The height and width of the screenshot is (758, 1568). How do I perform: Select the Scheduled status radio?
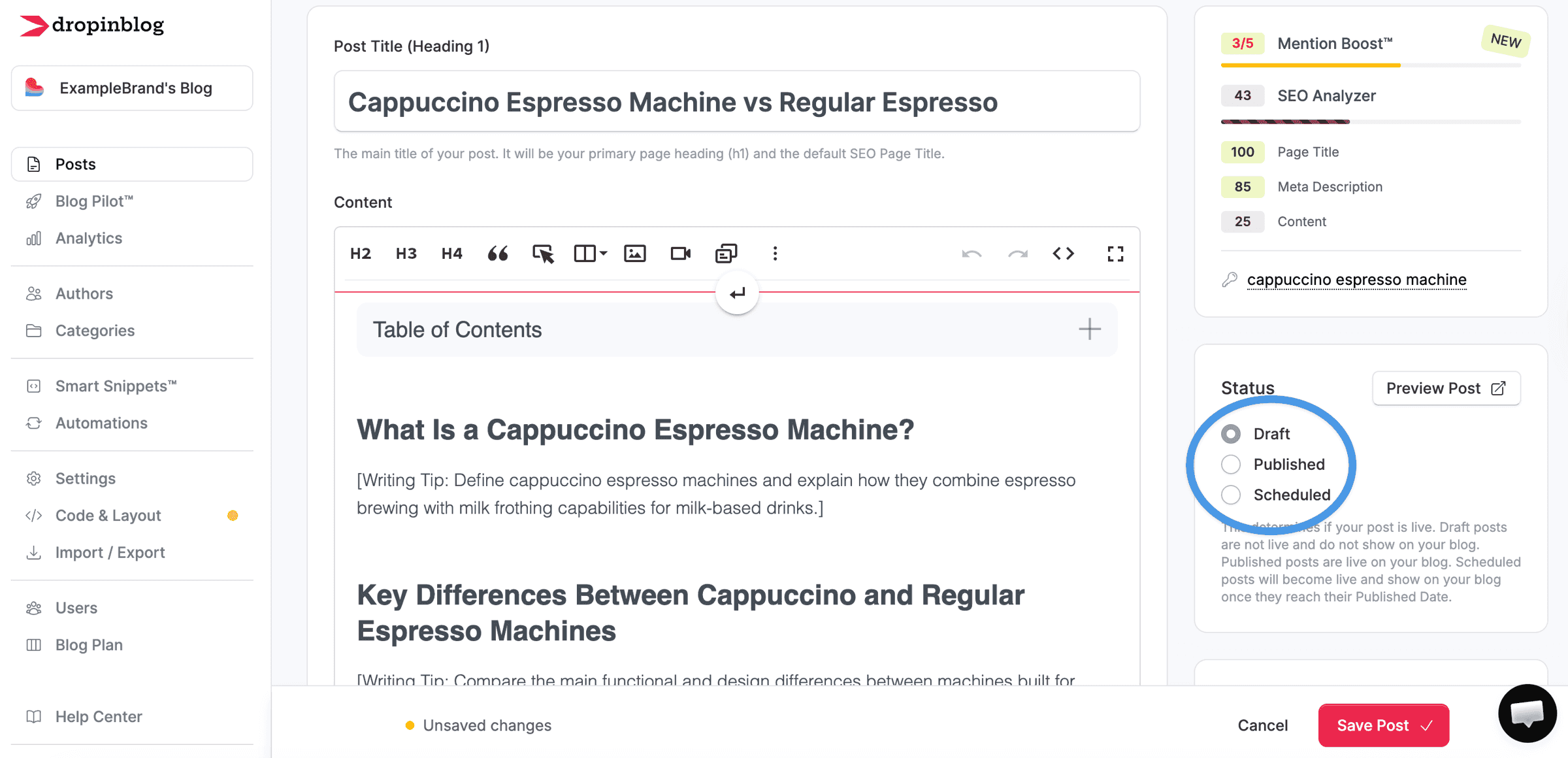pyautogui.click(x=1231, y=495)
